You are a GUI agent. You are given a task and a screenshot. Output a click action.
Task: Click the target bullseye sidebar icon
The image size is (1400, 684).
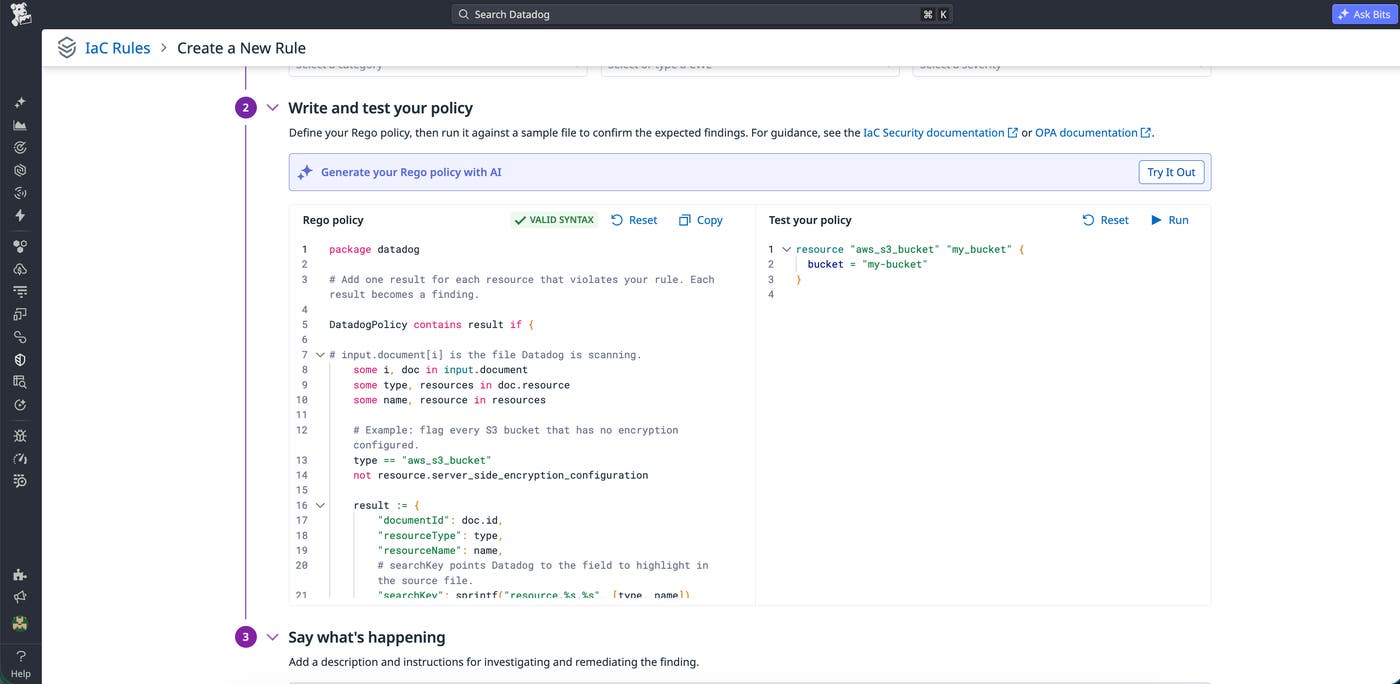(20, 148)
